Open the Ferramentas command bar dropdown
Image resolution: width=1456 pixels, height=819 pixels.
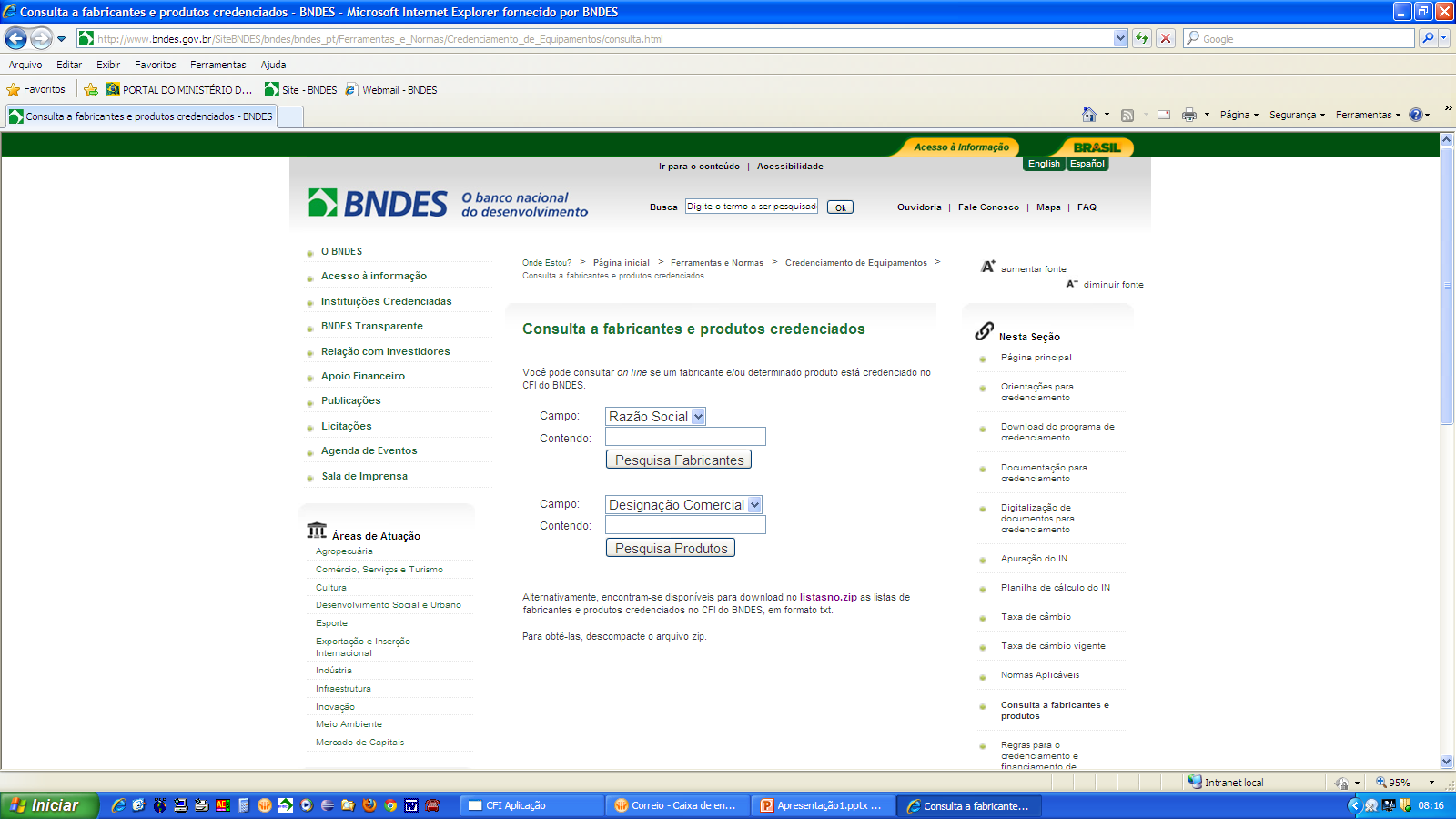pyautogui.click(x=1368, y=115)
